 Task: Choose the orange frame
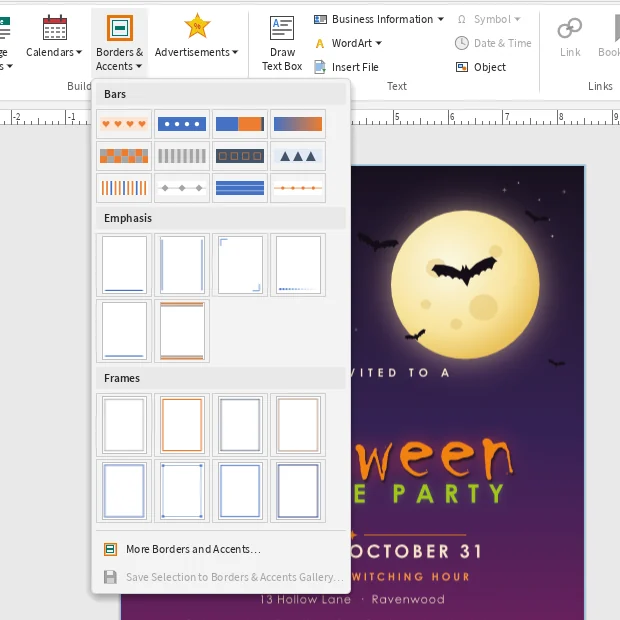(x=182, y=425)
